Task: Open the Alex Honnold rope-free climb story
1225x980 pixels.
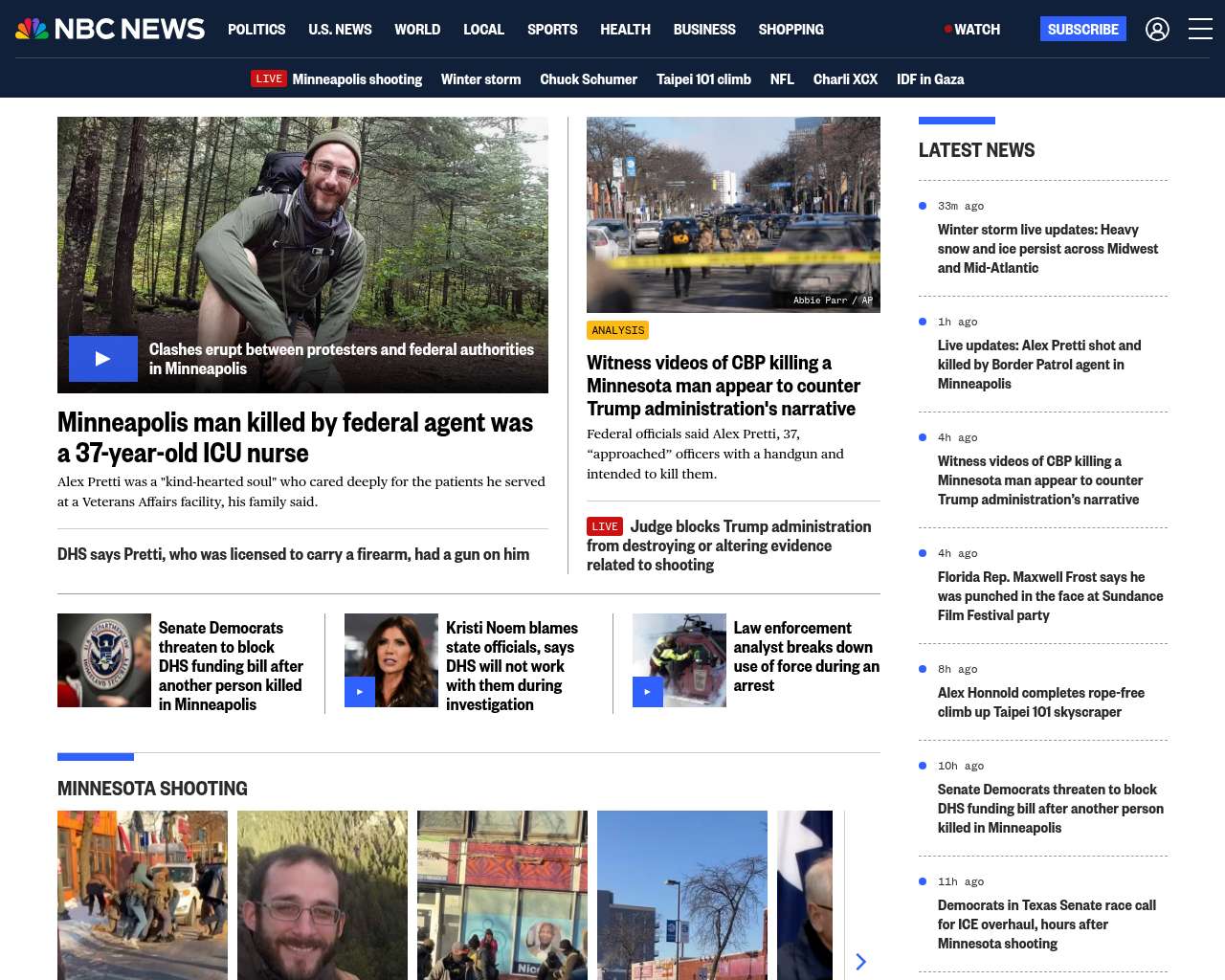Action: [x=1041, y=702]
